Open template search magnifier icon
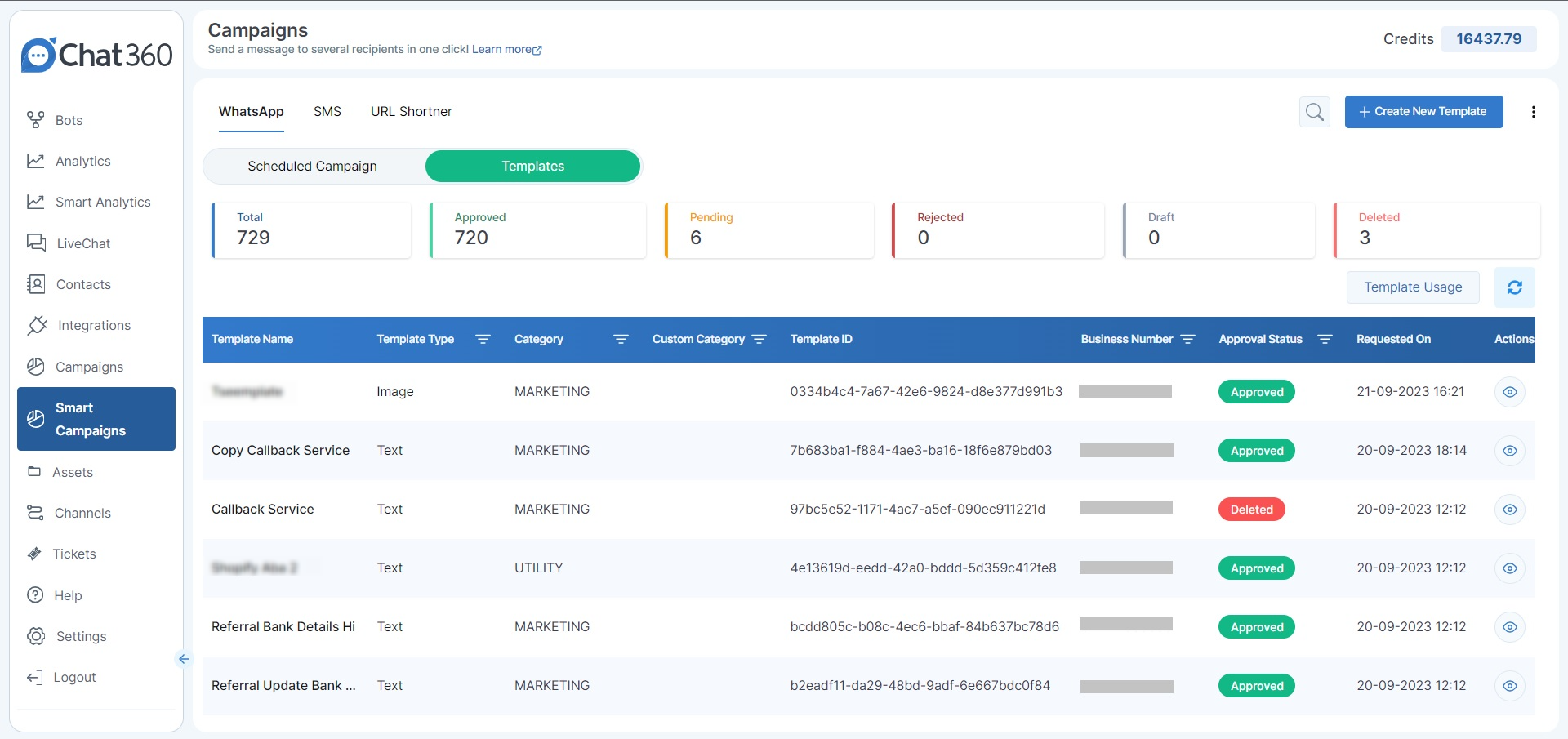Screen dimensions: 1568x739 1315,112
